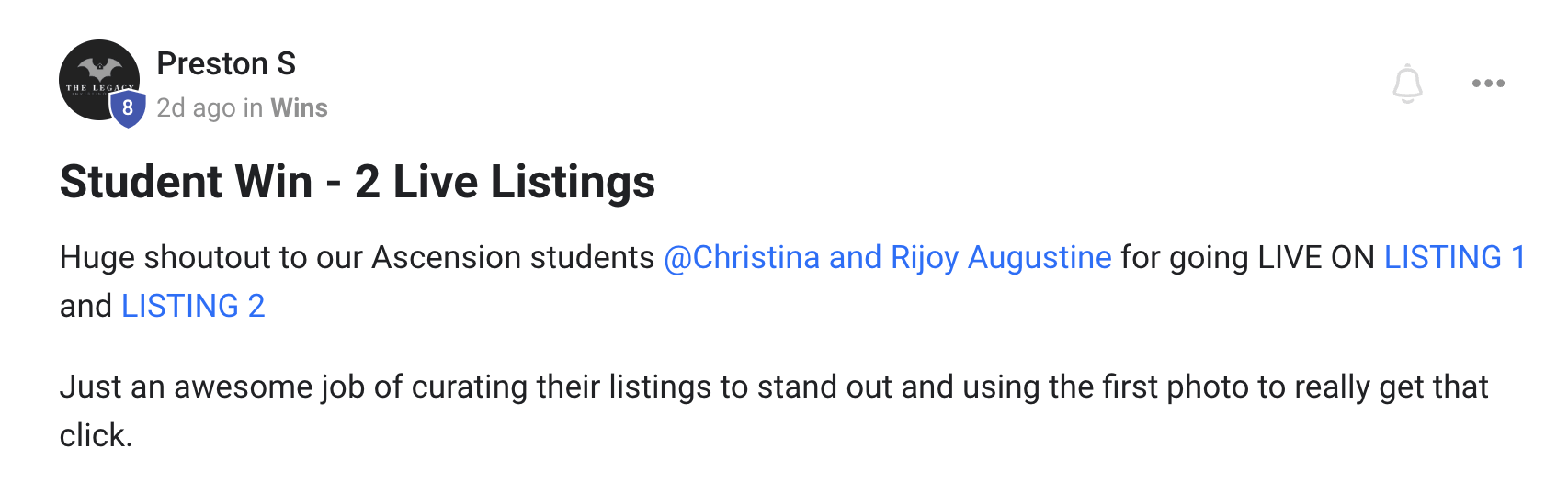Click the bat logo inside the avatar
This screenshot has width=1568, height=494.
tap(99, 67)
